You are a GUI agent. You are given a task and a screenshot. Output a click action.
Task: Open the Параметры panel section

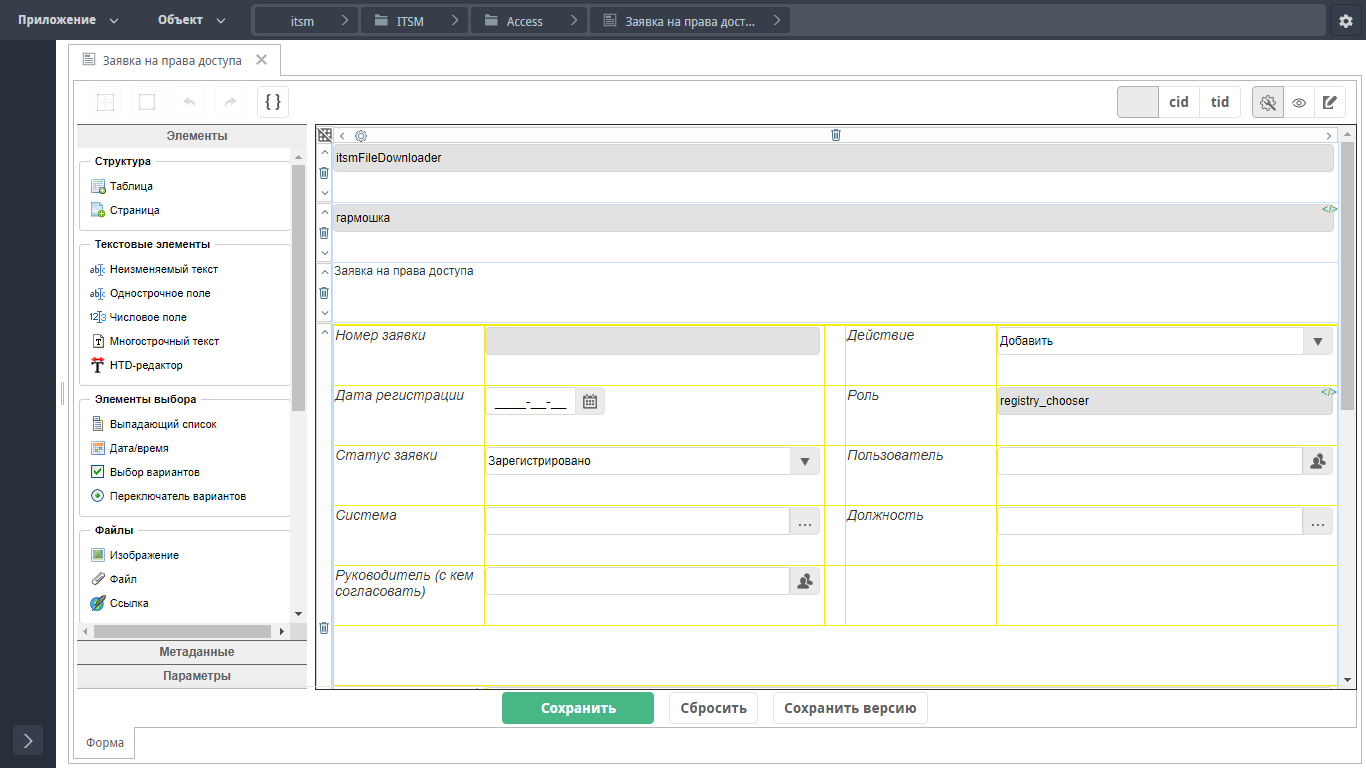click(x=192, y=676)
